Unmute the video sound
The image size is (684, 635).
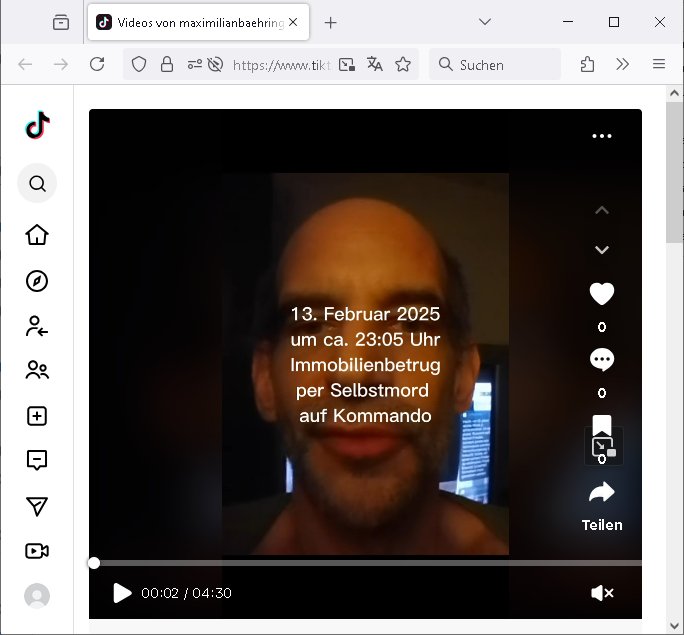pos(601,593)
